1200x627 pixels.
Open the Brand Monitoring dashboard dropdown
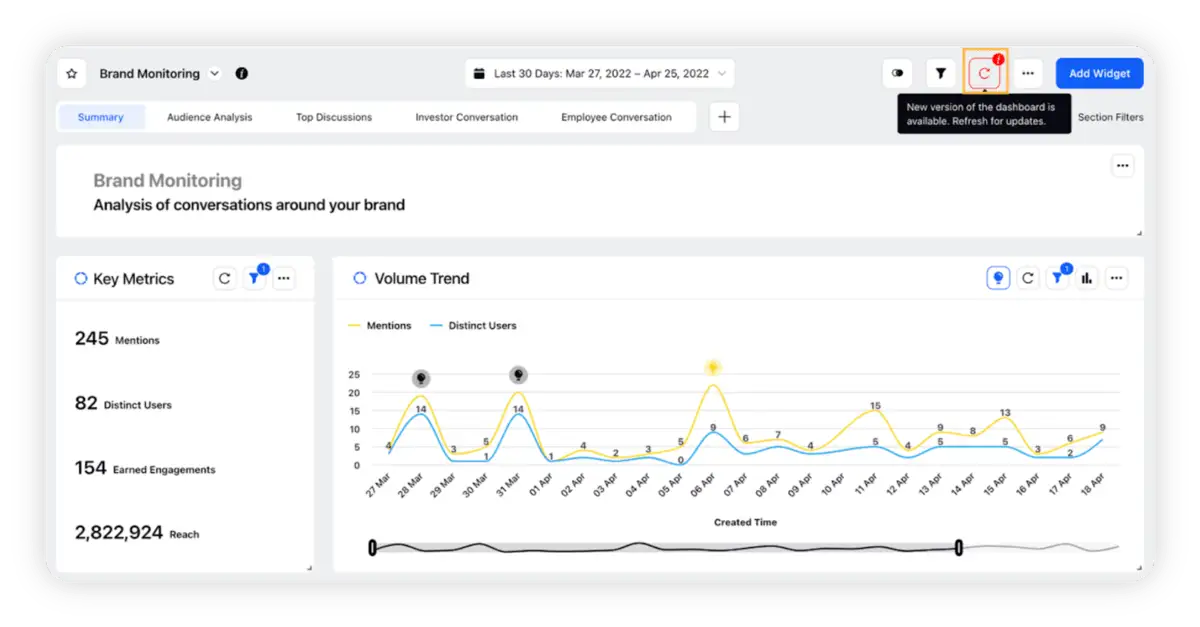pos(213,72)
